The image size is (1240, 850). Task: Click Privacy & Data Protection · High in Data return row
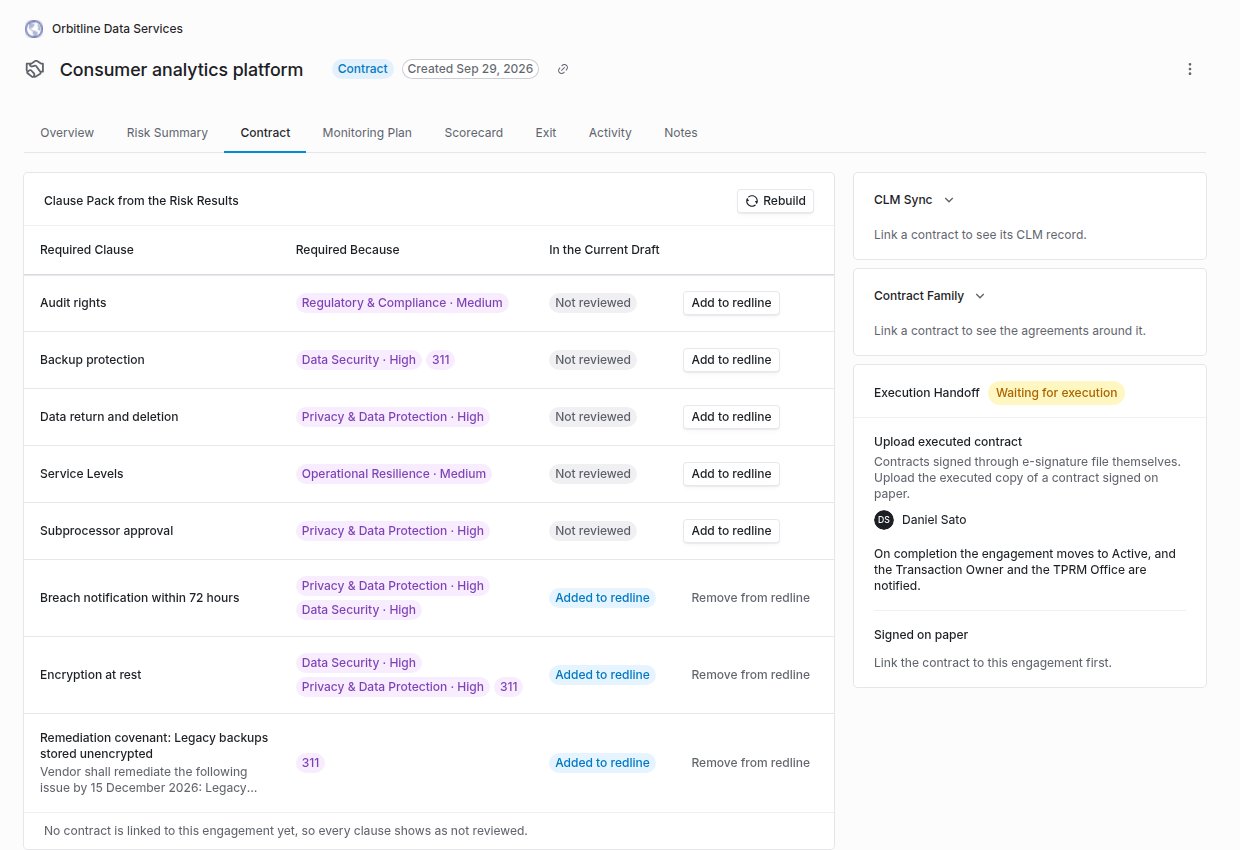393,417
